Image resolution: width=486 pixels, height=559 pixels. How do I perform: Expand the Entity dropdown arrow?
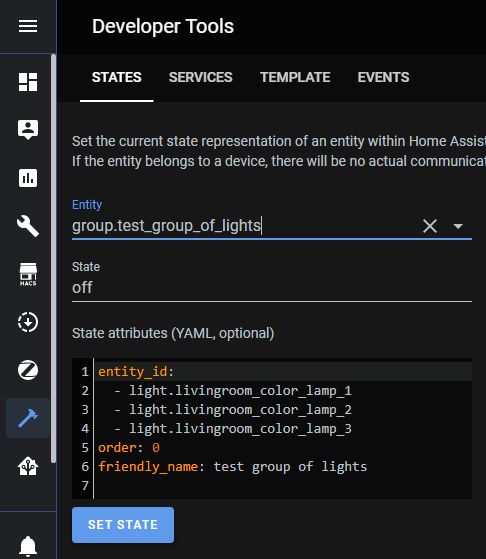click(x=458, y=226)
